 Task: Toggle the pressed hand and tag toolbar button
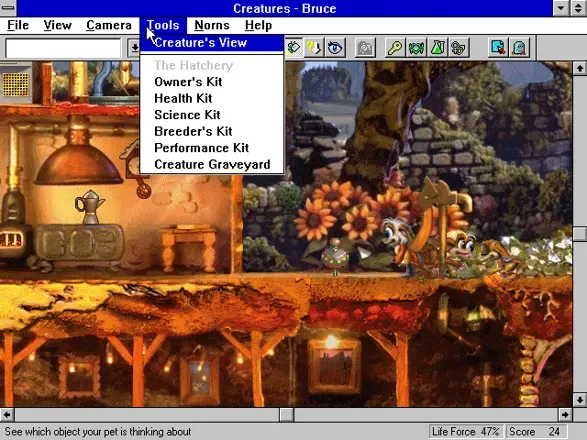(x=293, y=48)
